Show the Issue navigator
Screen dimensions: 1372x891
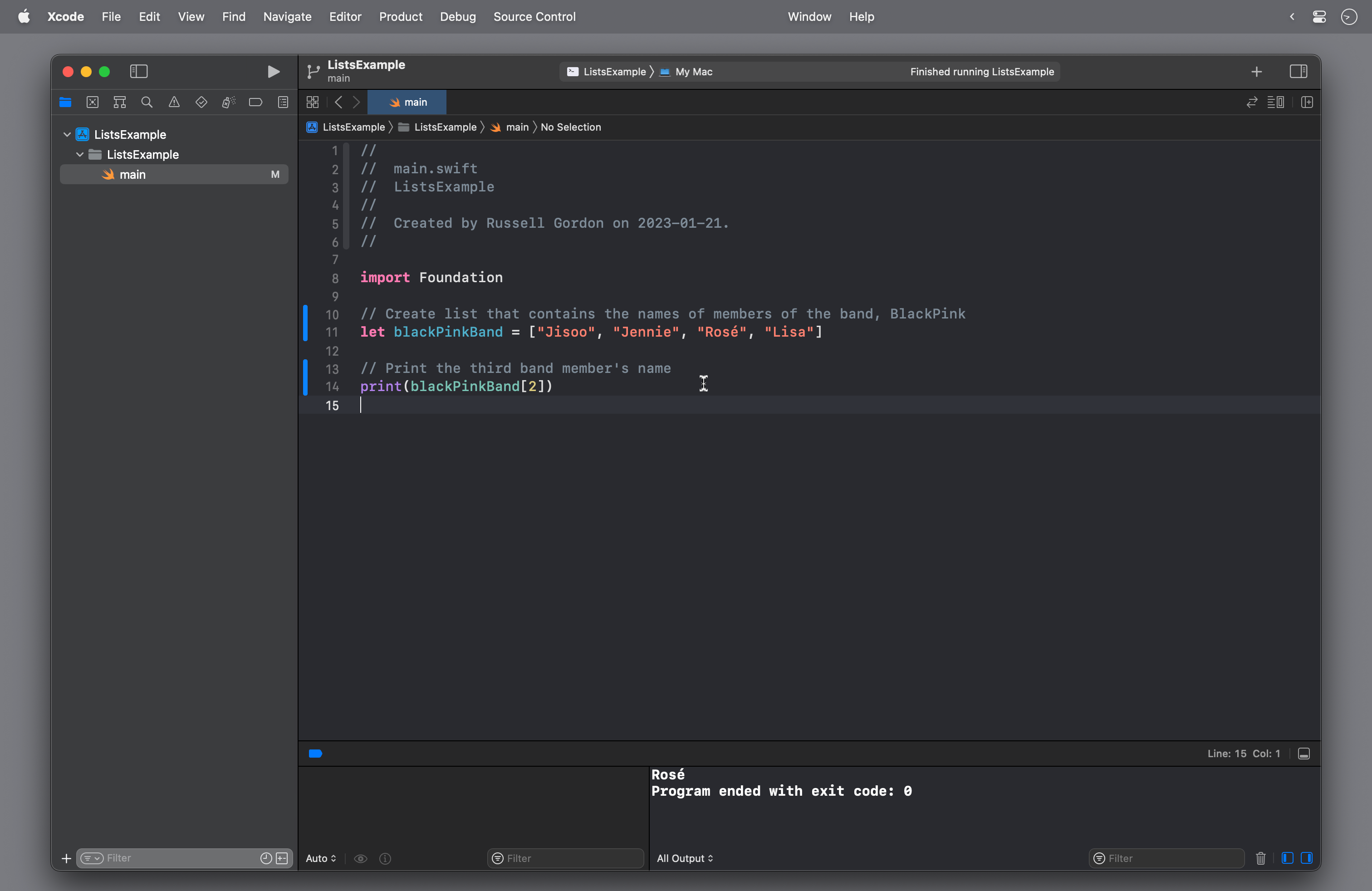[174, 102]
